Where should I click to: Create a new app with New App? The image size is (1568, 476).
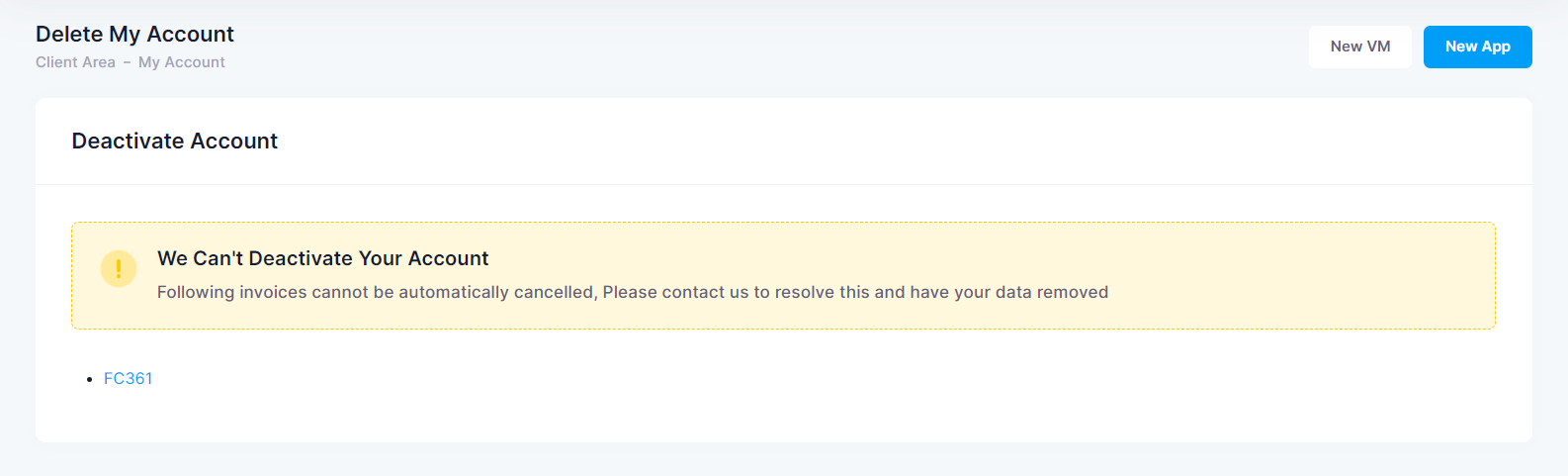point(1478,47)
